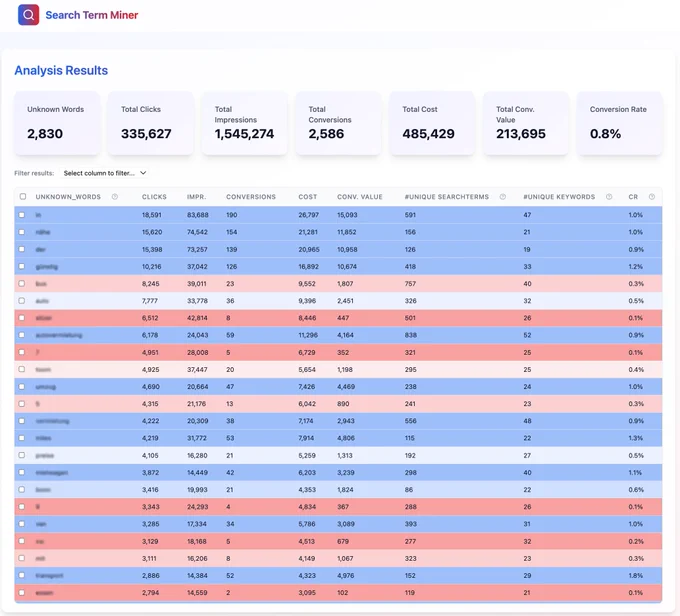
Task: Sort by the CONVERSIONS column header
Action: click(x=251, y=197)
